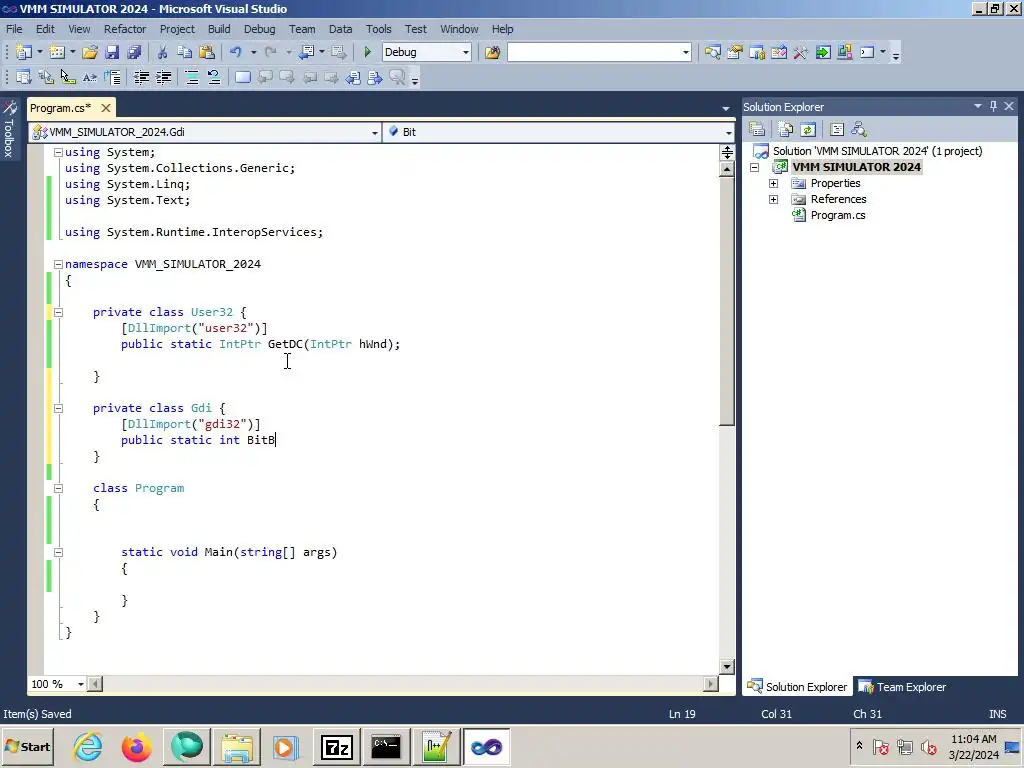Open the Toolbox via wrench toolbar icon

(x=801, y=52)
